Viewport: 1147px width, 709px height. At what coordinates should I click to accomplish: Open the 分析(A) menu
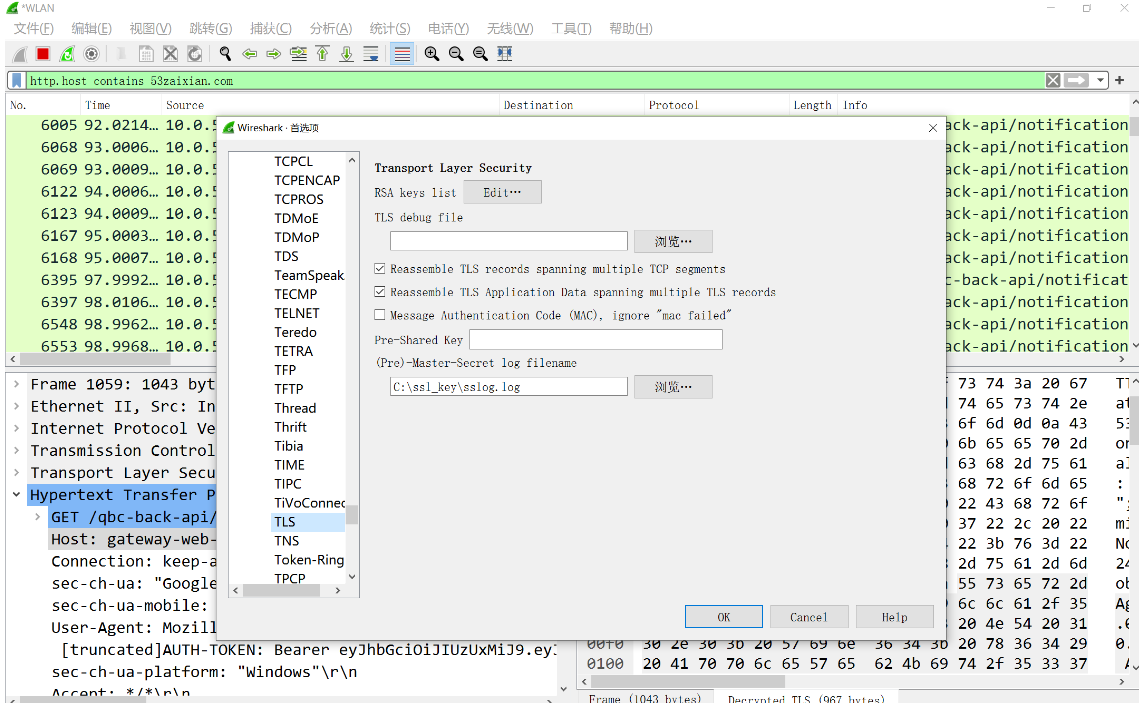[331, 29]
